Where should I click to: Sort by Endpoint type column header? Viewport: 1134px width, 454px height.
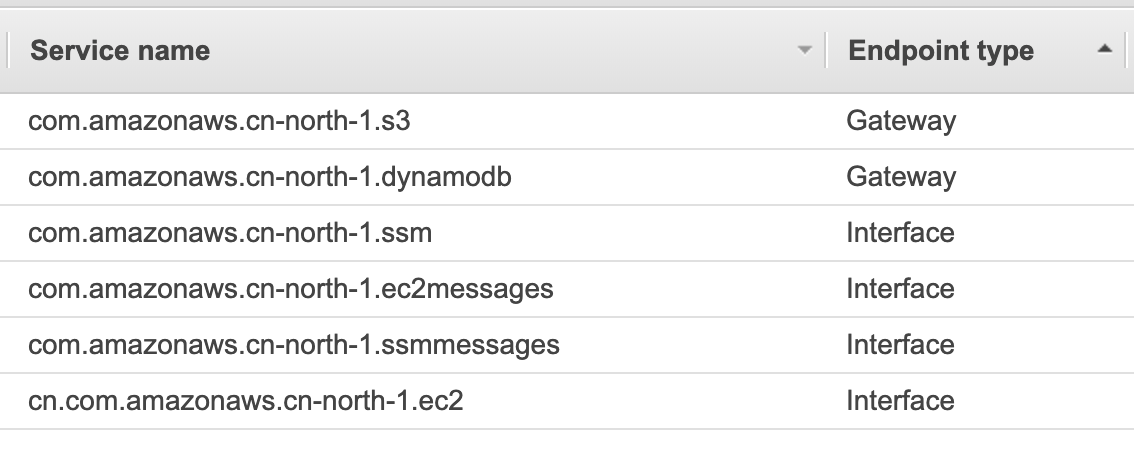point(940,51)
